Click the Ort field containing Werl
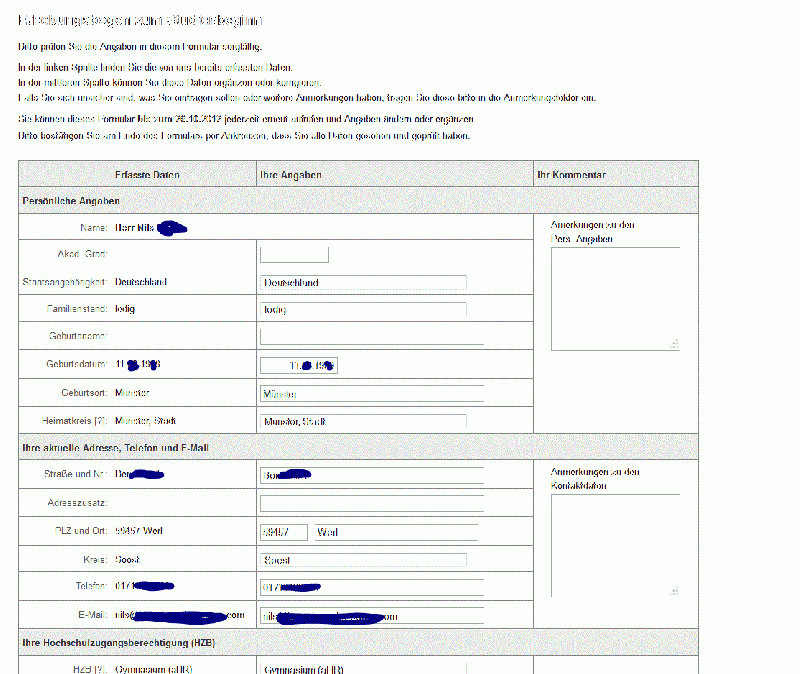Image resolution: width=800 pixels, height=674 pixels. tap(395, 532)
